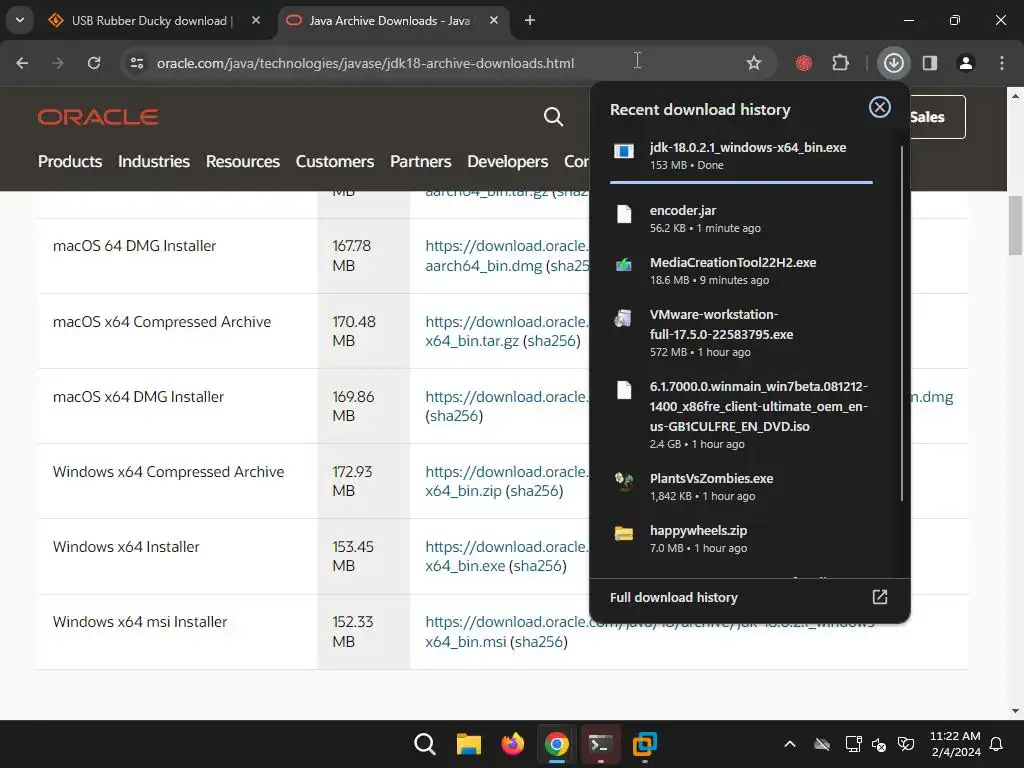Open the Chrome profile menu
This screenshot has width=1024, height=768.
click(x=966, y=63)
